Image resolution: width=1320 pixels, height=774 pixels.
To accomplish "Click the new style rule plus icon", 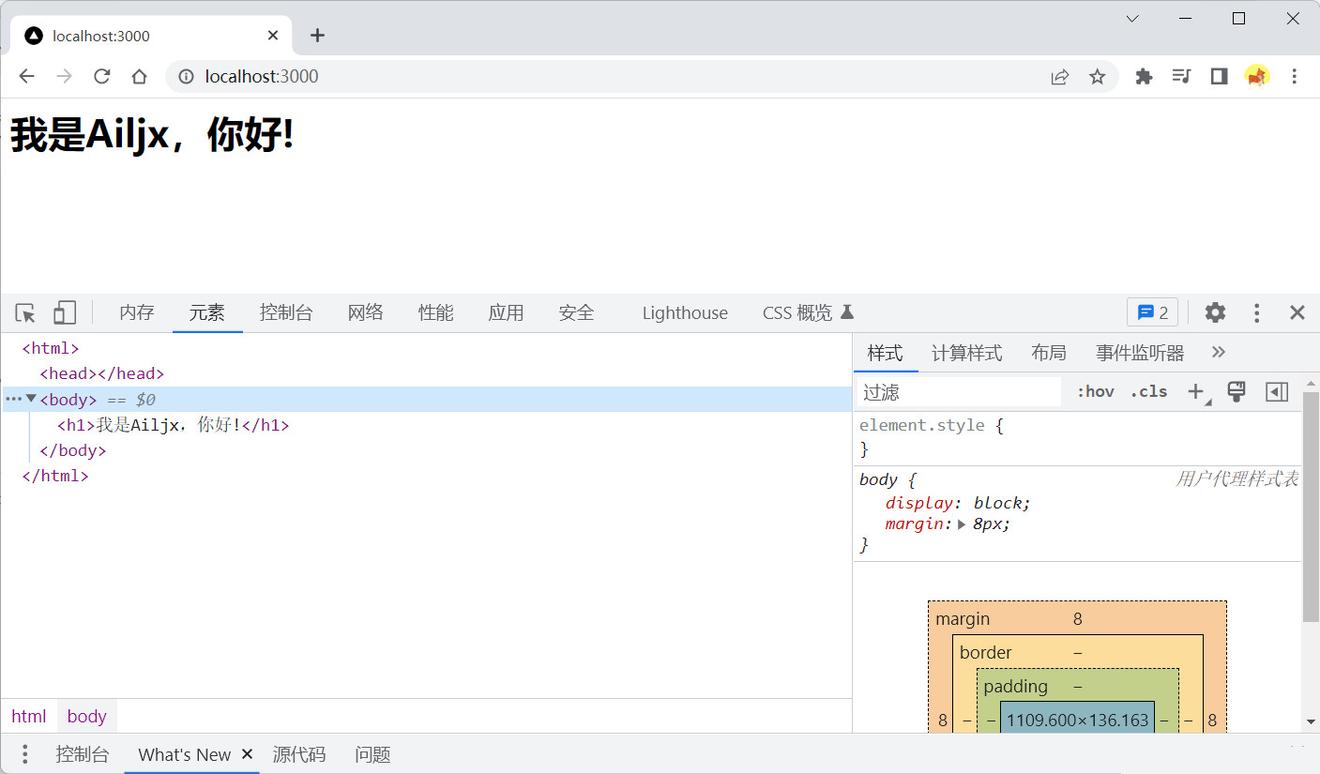I will (x=1196, y=392).
